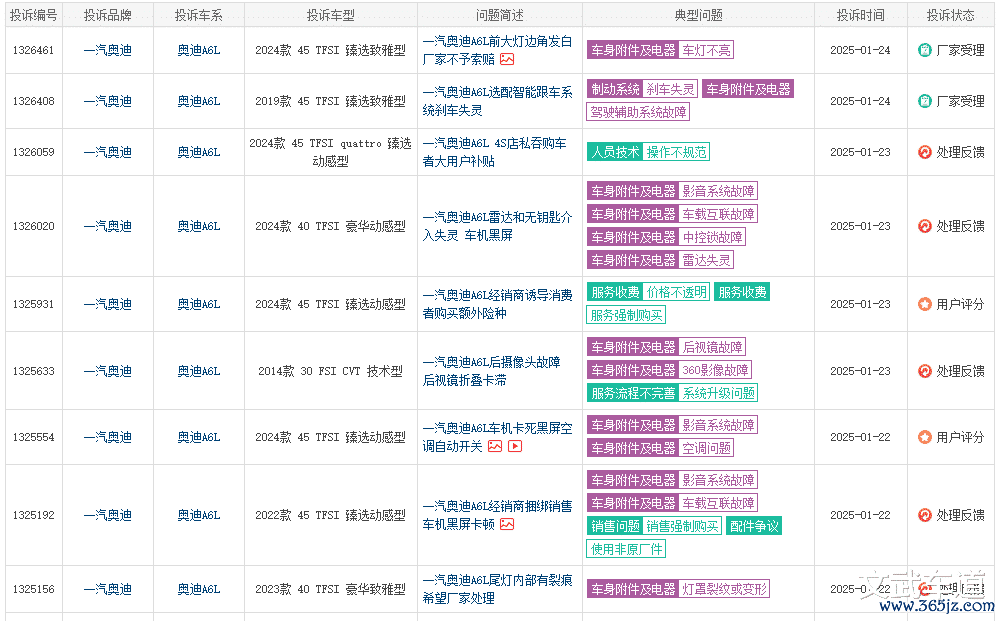Click 配件争议 tag

[754, 526]
